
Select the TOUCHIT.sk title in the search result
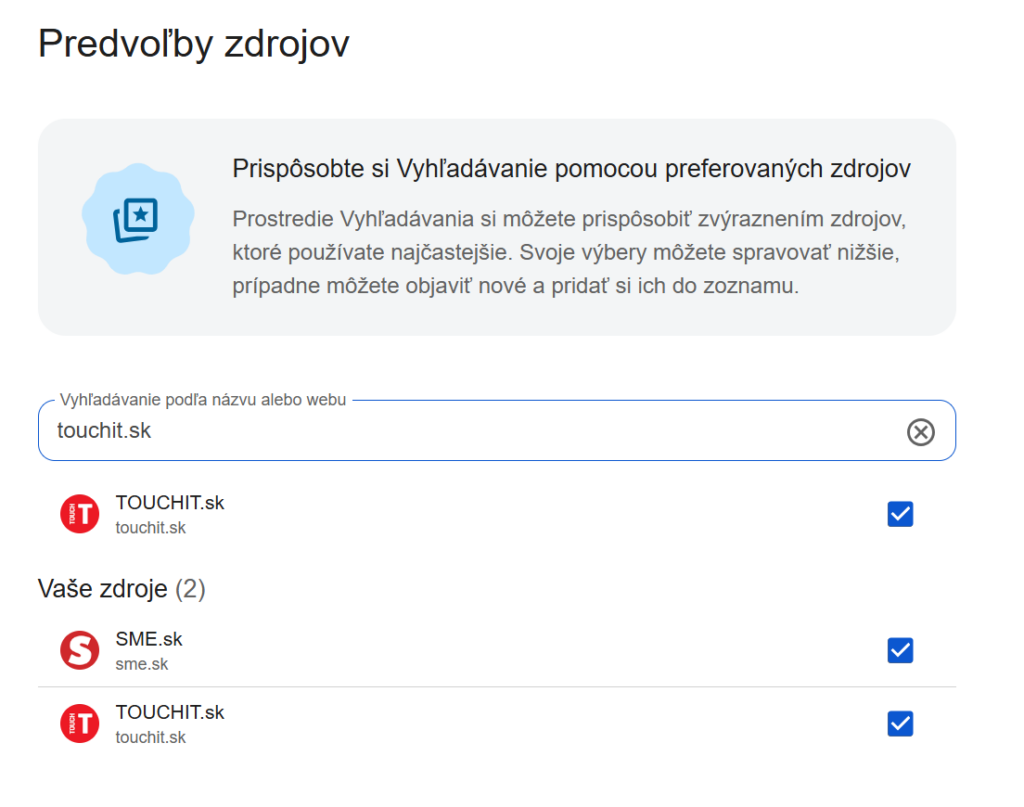pyautogui.click(x=170, y=502)
